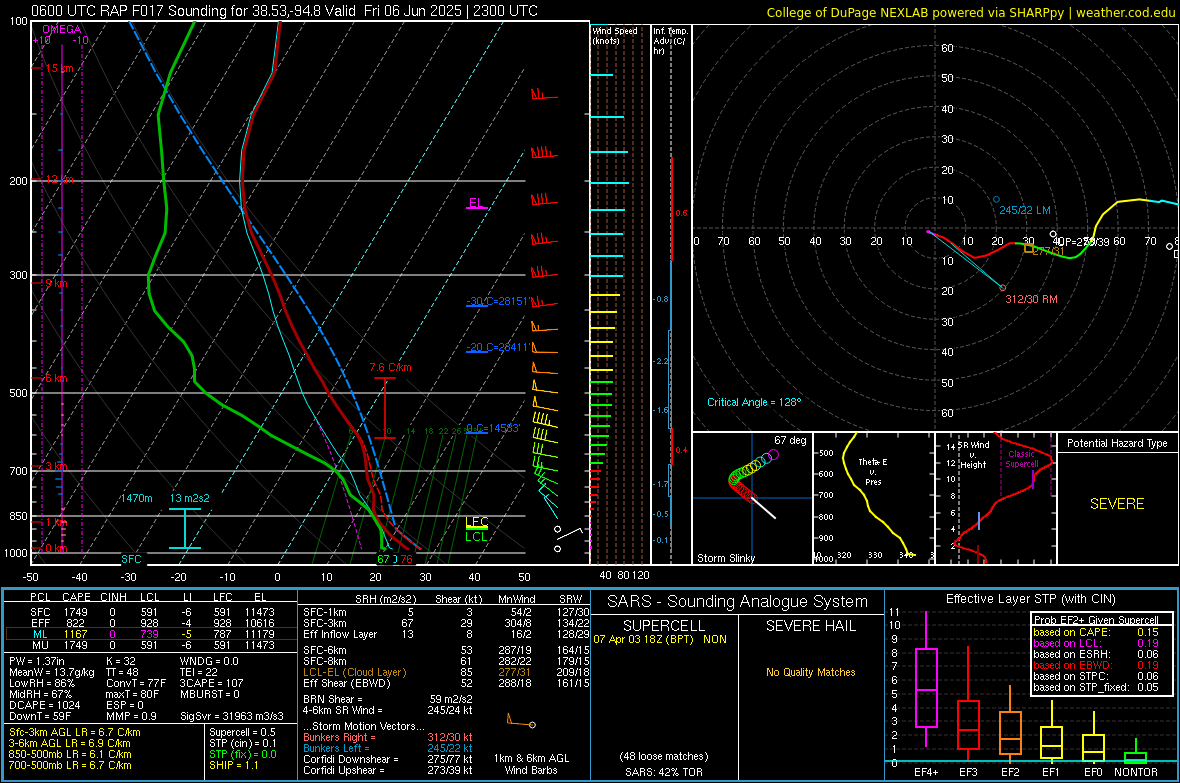The height and width of the screenshot is (783, 1180).
Task: Click the Effective Layer STP (with CIN) title
Action: click(1031, 599)
